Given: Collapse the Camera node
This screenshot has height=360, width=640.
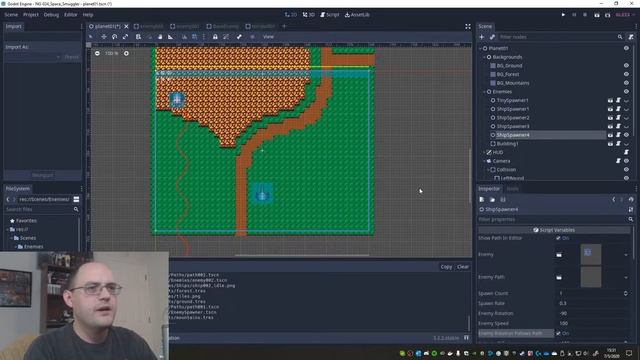Looking at the screenshot, I should pos(484,161).
